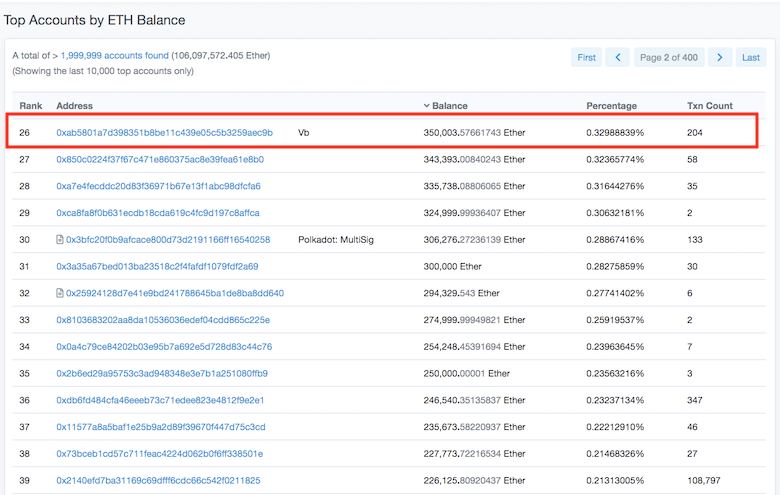The image size is (780, 495).
Task: Select balance 306,276.27236139 Ether
Action: (x=474, y=240)
